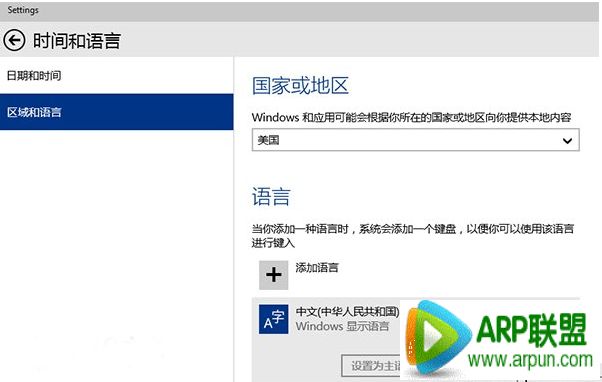Viewport: 602px width, 382px height.
Task: Click the 设置为主语言 button
Action: [x=371, y=365]
